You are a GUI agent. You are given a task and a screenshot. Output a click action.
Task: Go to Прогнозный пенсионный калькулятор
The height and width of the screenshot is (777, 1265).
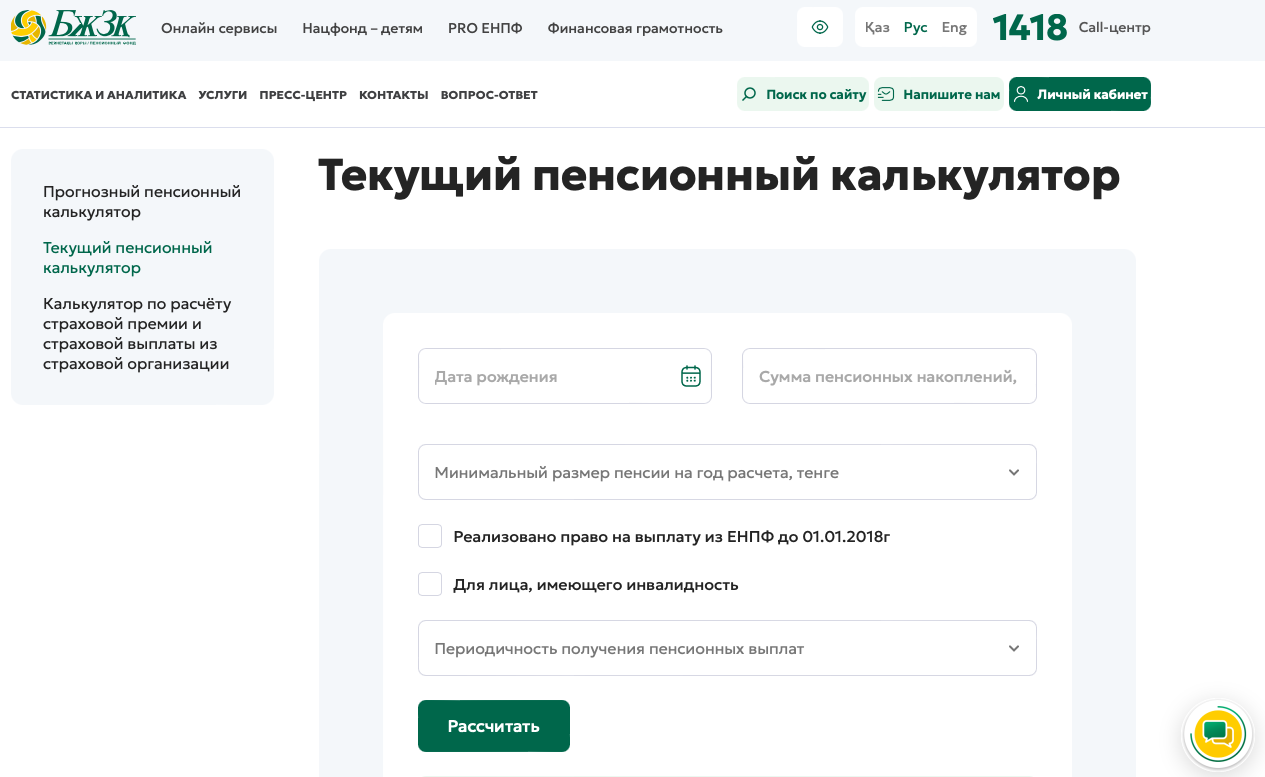(142, 201)
